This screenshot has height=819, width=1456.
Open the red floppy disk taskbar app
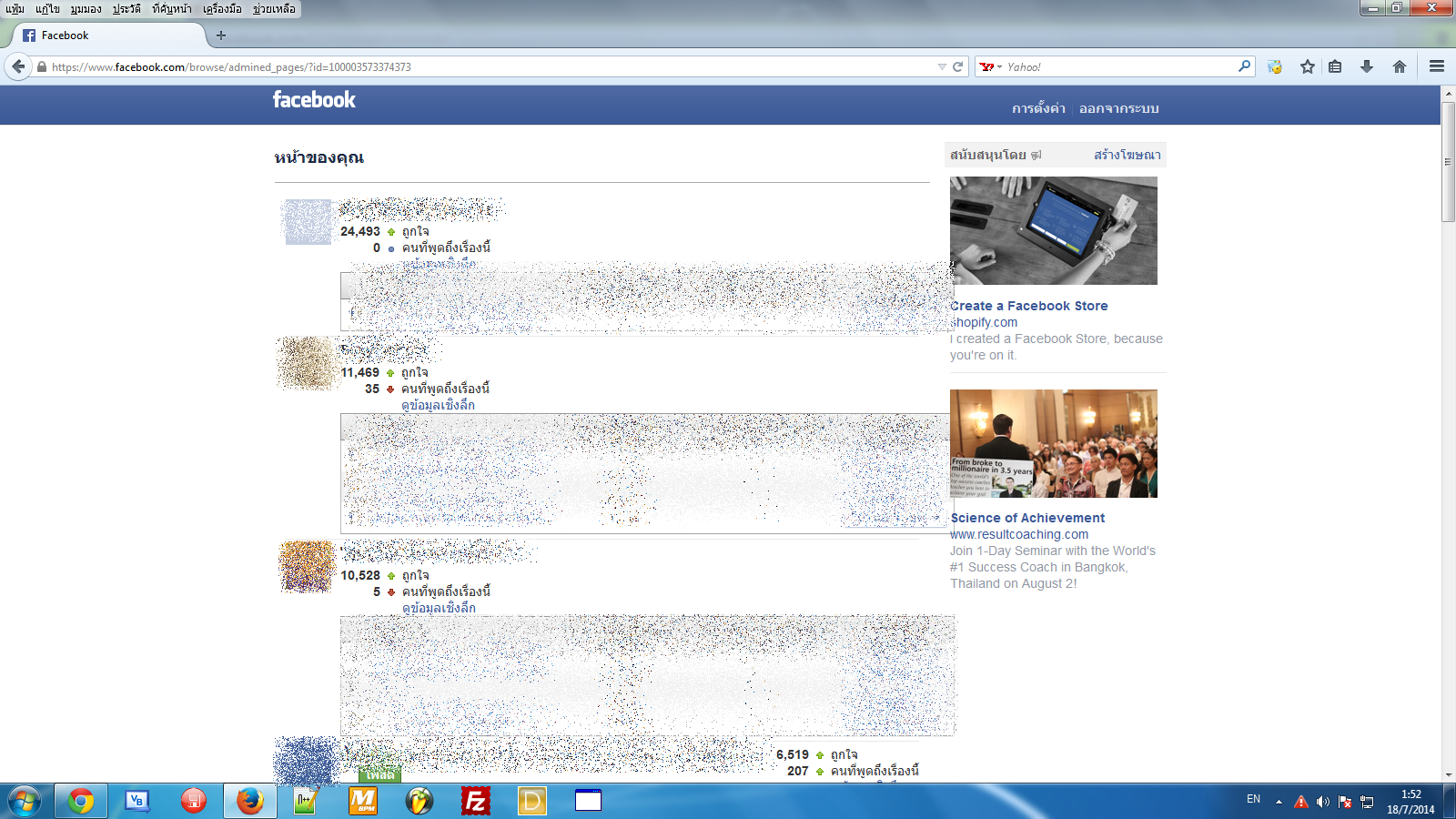click(194, 802)
